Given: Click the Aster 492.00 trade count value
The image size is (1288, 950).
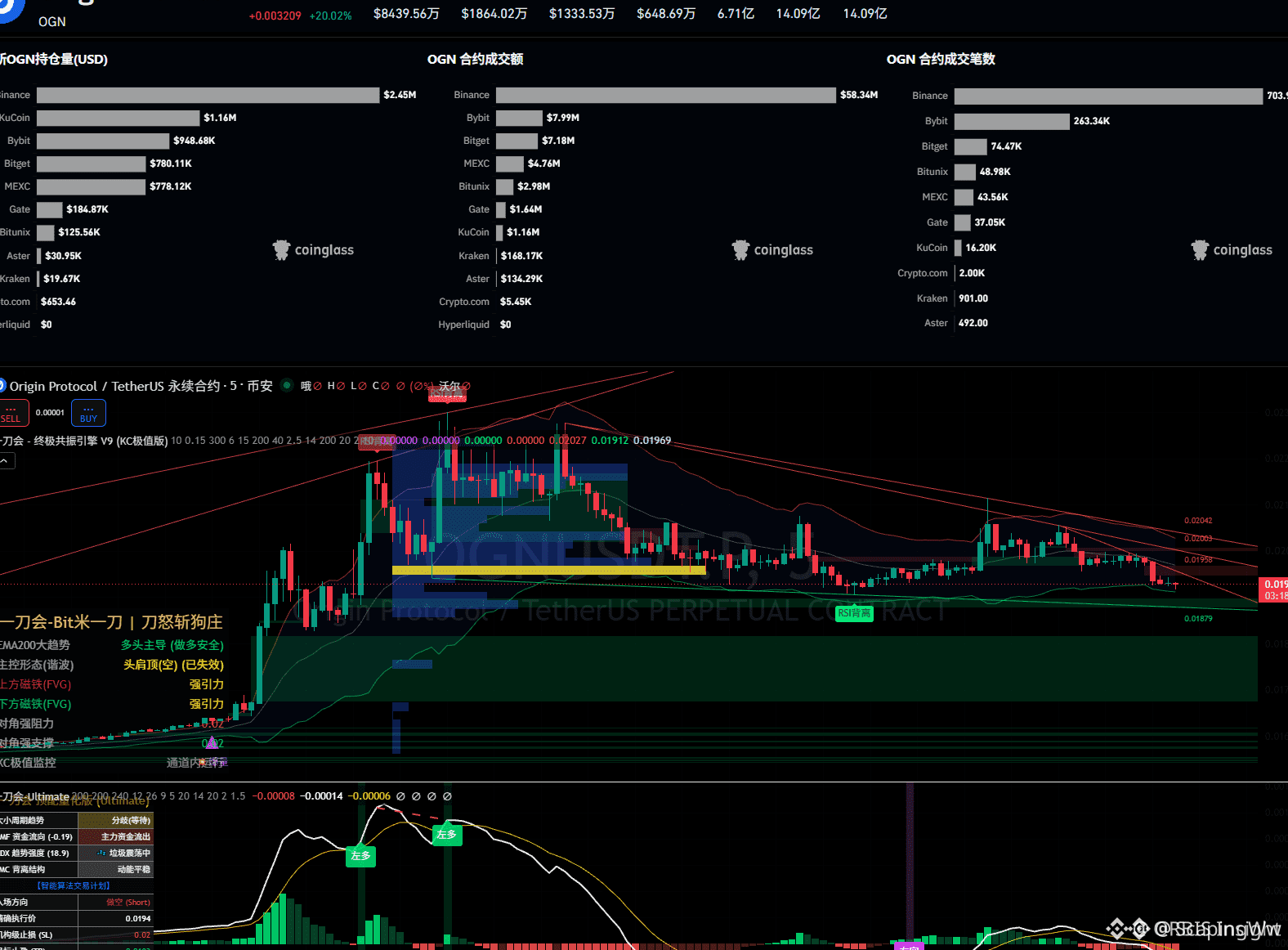Looking at the screenshot, I should (x=973, y=323).
